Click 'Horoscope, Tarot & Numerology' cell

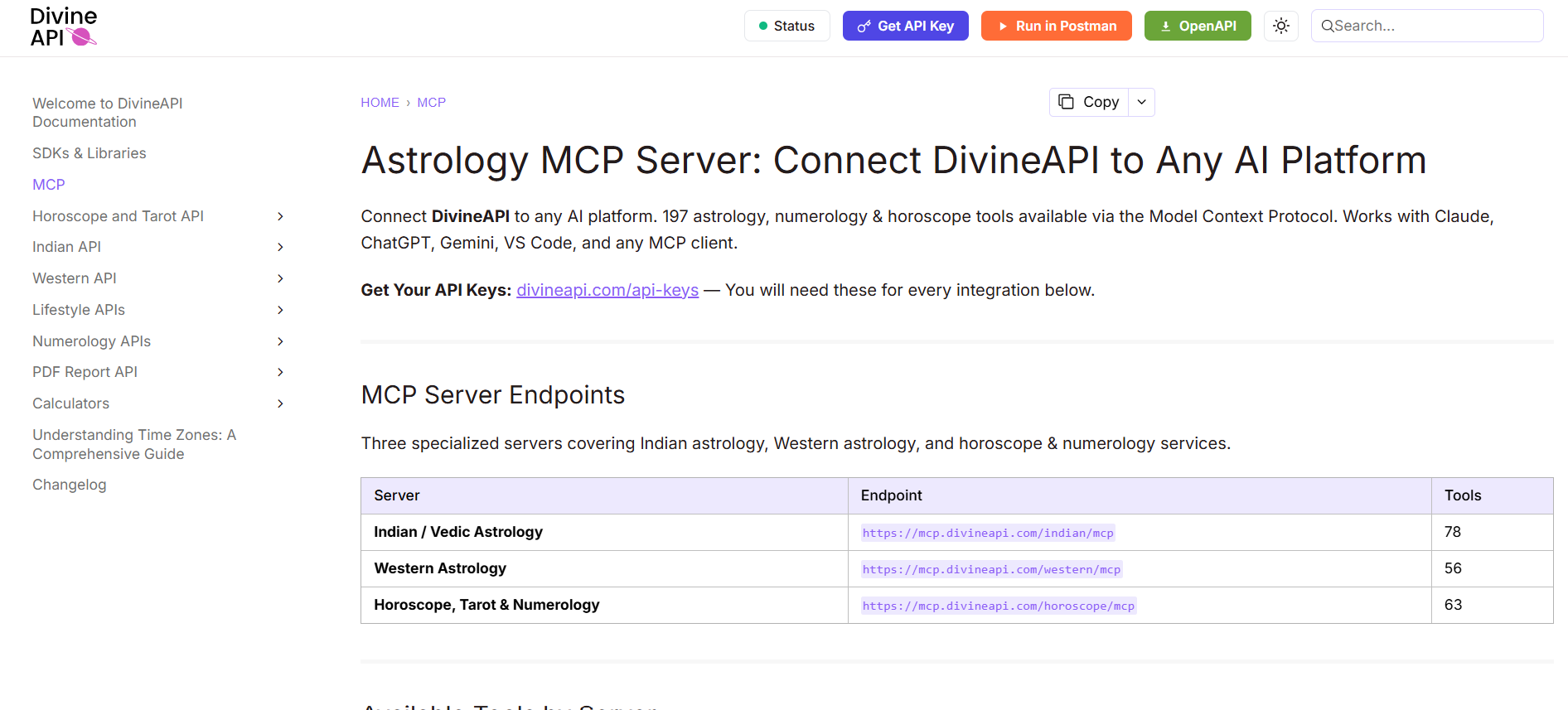[604, 605]
